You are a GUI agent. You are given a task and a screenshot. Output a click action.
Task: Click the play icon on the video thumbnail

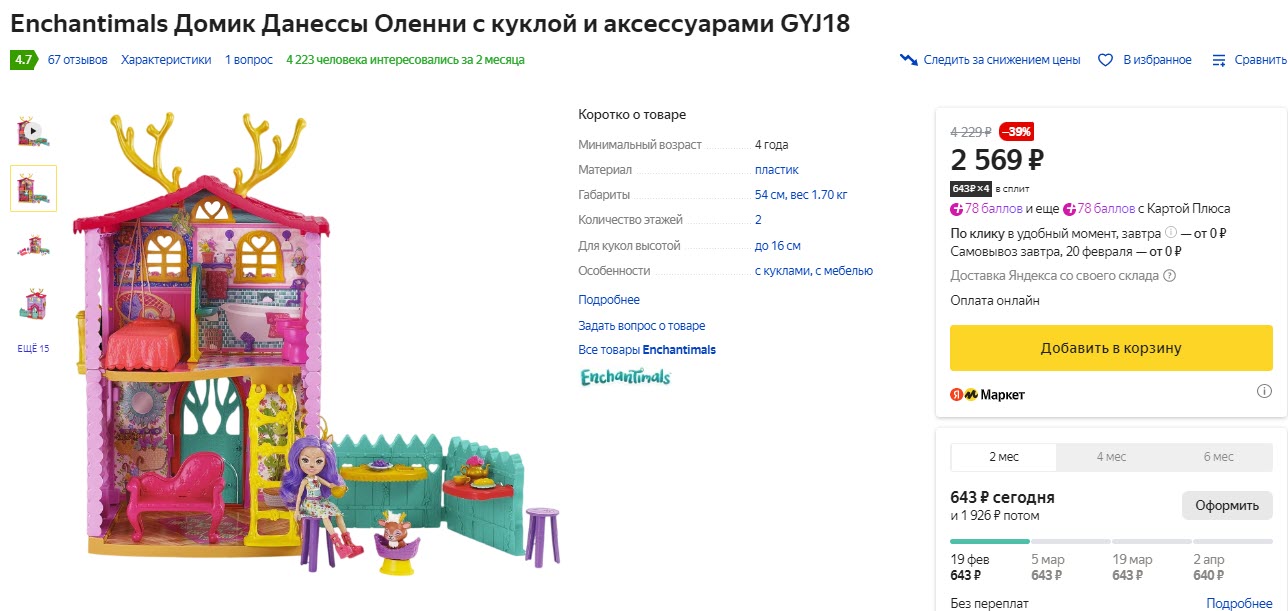(33, 128)
